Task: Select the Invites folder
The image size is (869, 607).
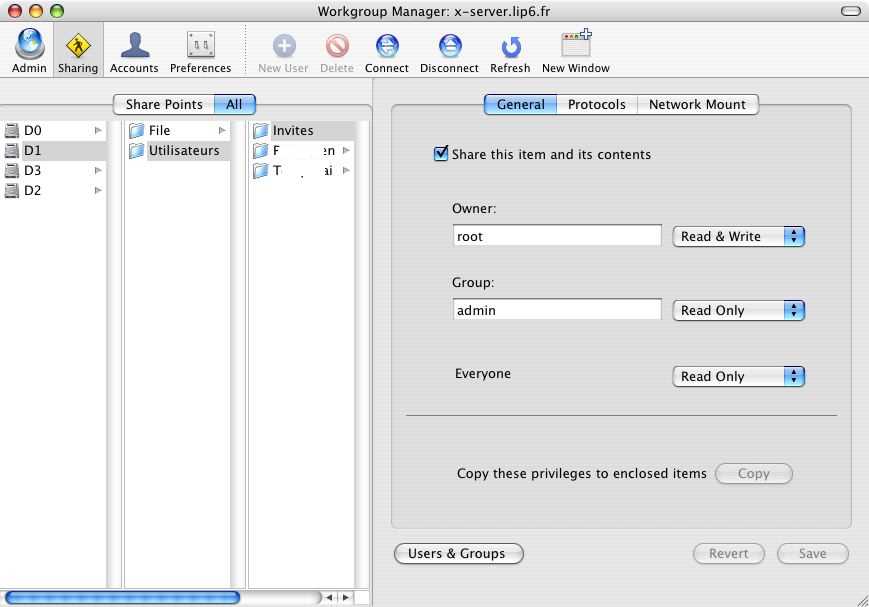Action: [x=292, y=131]
